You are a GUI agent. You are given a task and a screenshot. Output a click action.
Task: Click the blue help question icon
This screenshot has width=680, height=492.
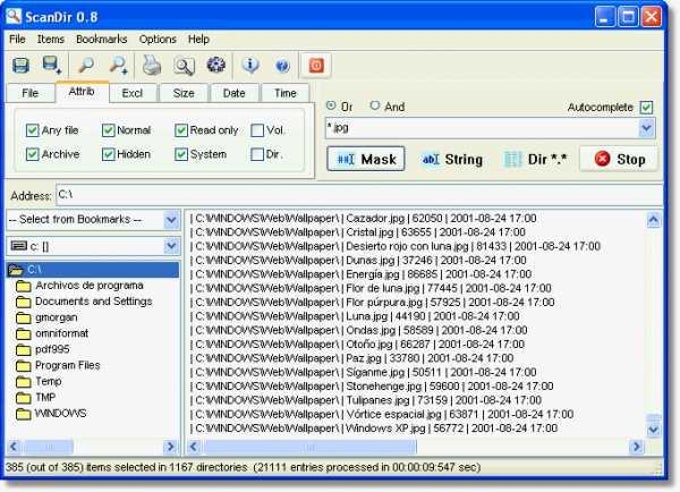(x=282, y=66)
